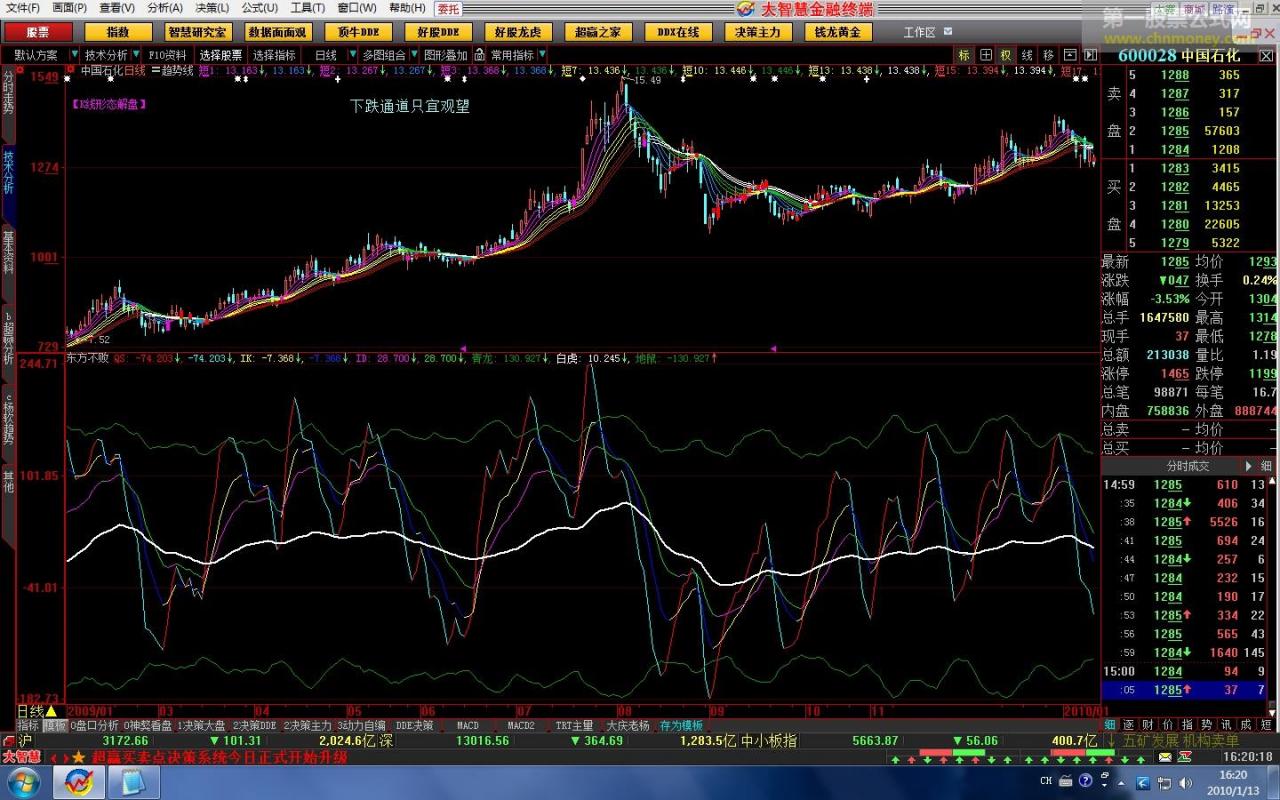
Task: Click the 好股DDE toolbar button
Action: pyautogui.click(x=438, y=32)
